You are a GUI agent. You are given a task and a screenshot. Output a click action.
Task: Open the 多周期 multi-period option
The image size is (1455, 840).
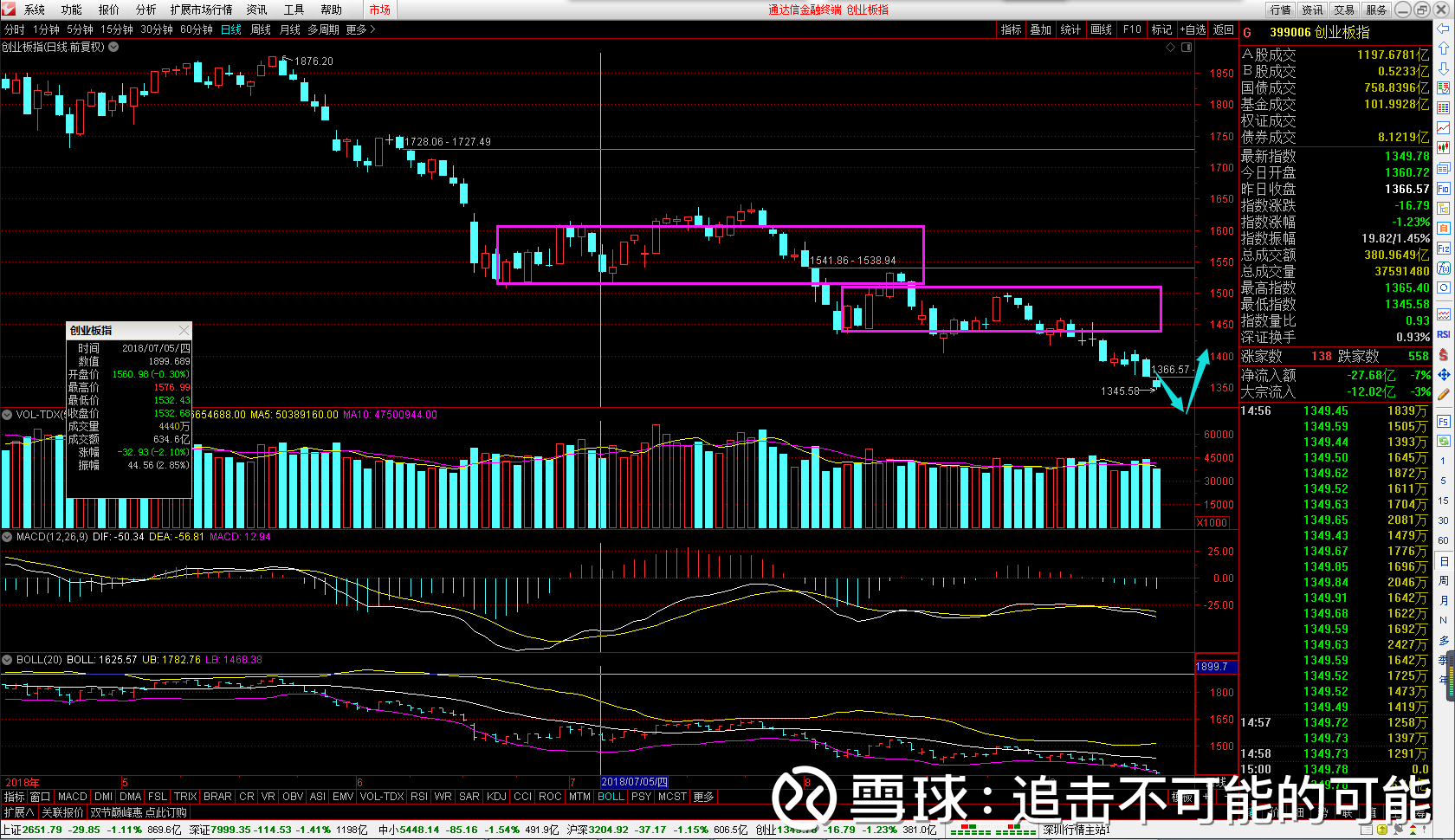pyautogui.click(x=323, y=29)
